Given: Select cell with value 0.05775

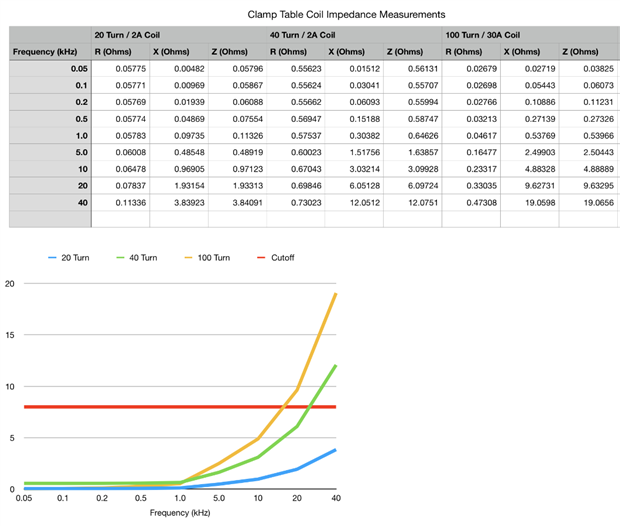Looking at the screenshot, I should [x=121, y=68].
